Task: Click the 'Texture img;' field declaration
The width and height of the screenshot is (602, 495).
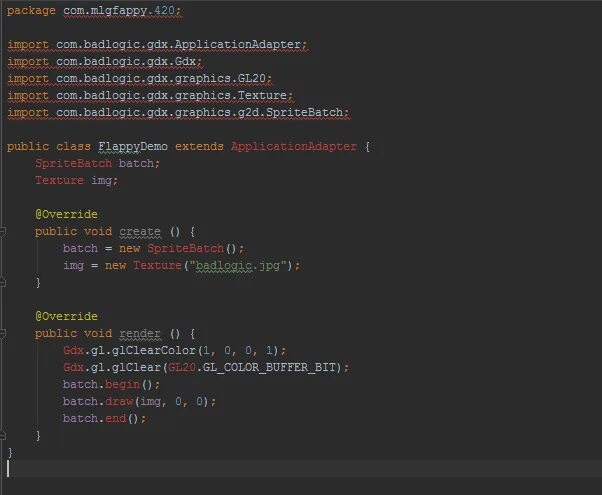Action: (x=76, y=180)
